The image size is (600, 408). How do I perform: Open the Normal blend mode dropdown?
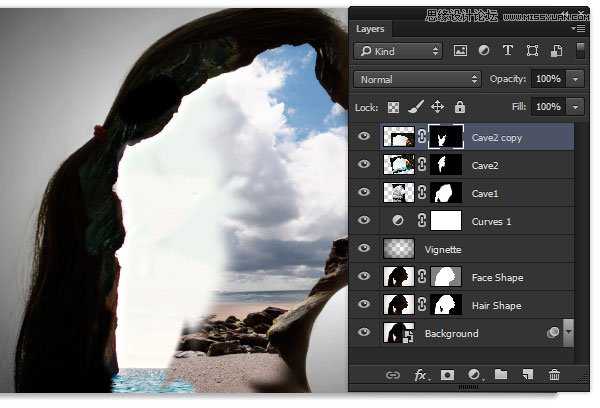417,79
